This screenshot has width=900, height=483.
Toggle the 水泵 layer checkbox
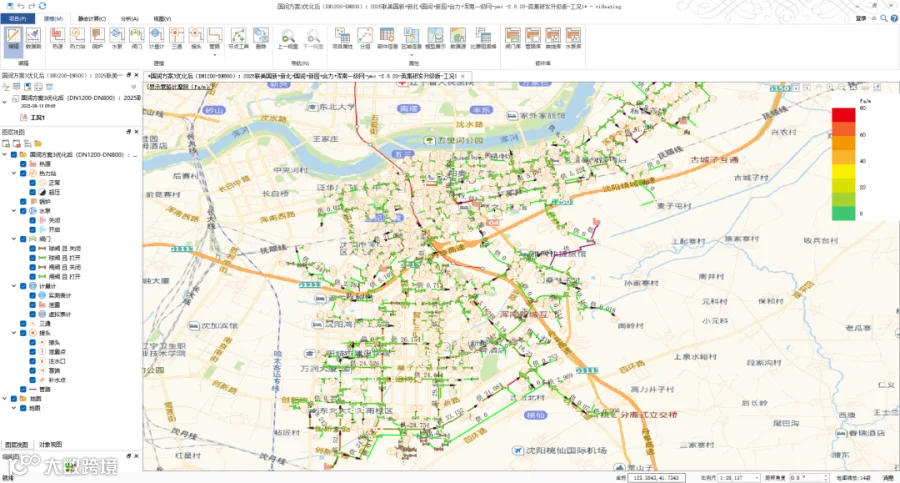click(23, 211)
